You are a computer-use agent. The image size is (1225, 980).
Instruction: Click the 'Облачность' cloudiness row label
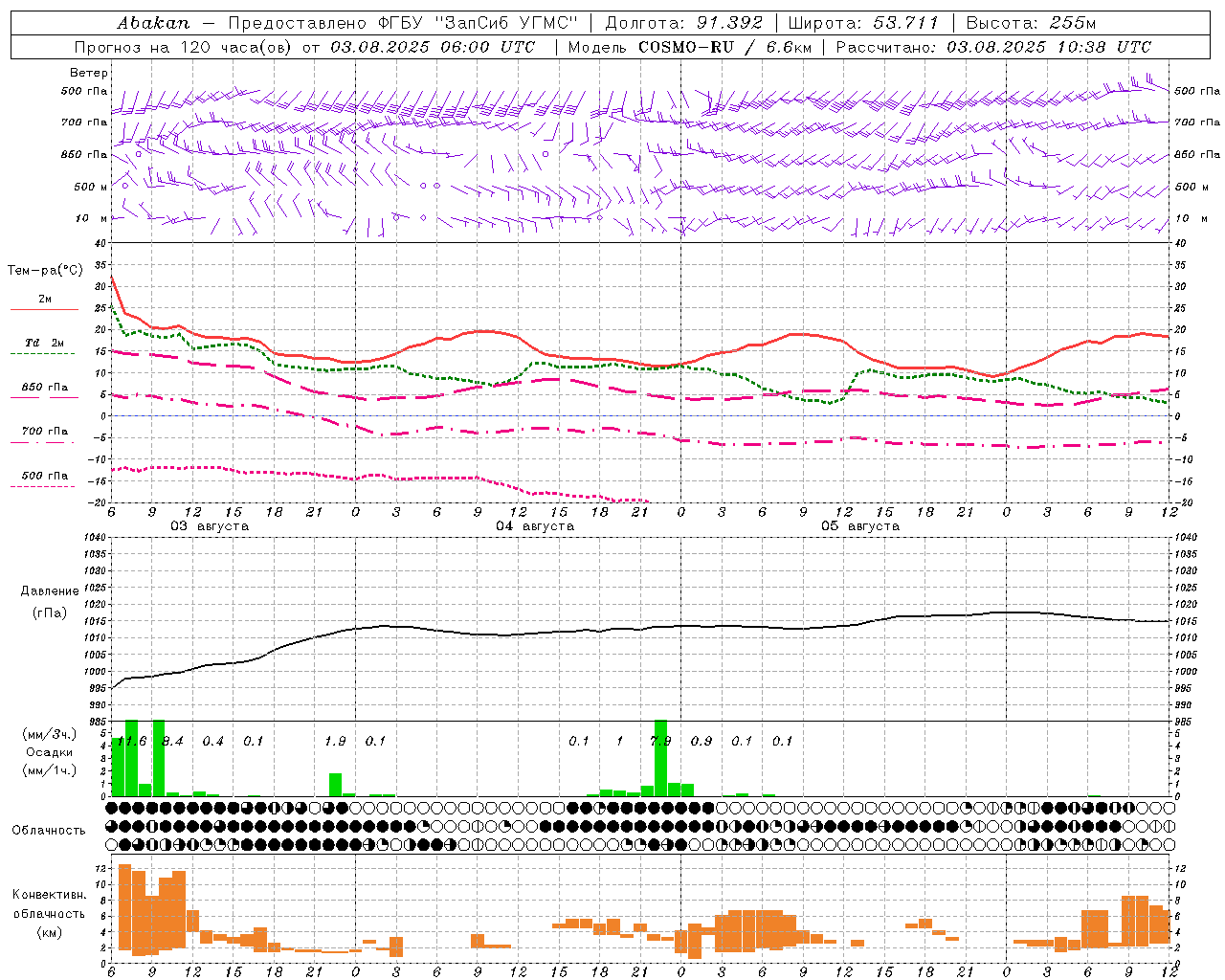(49, 831)
